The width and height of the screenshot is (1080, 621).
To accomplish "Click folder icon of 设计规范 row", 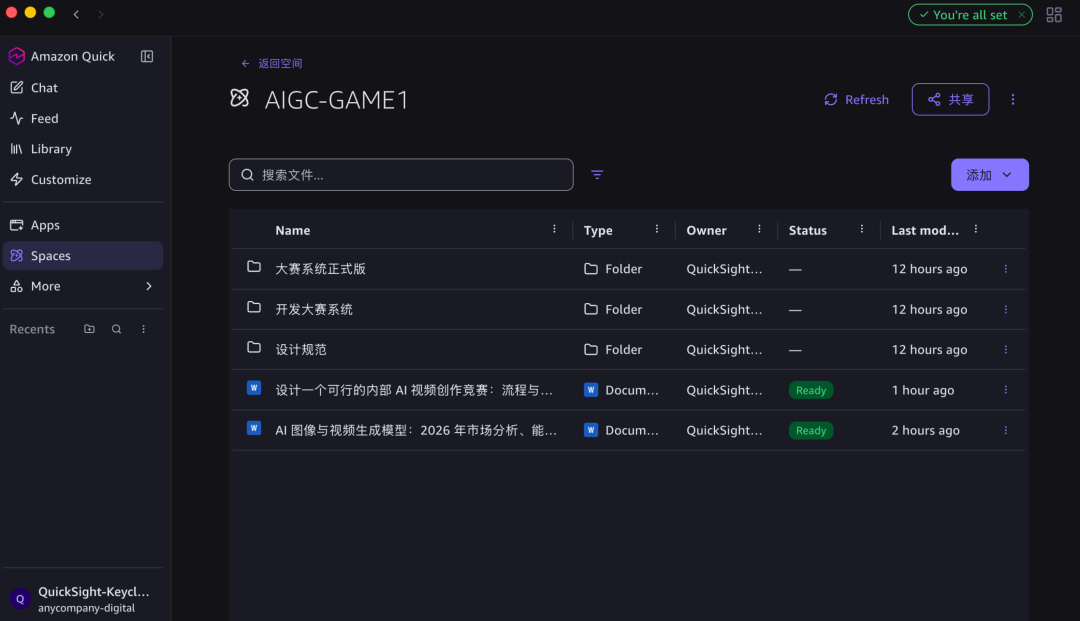I will (253, 348).
